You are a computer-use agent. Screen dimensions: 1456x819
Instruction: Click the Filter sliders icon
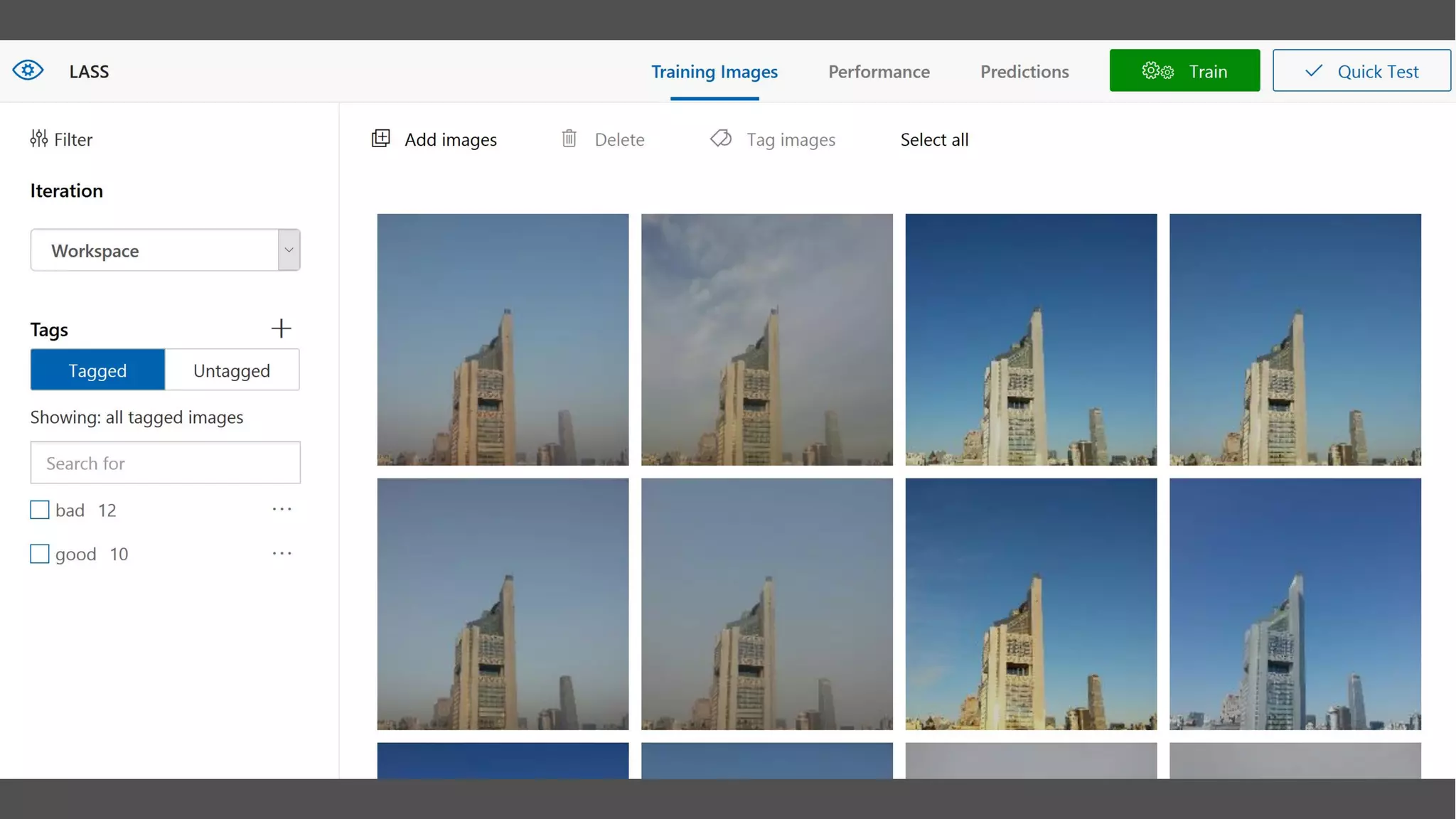[x=39, y=139]
